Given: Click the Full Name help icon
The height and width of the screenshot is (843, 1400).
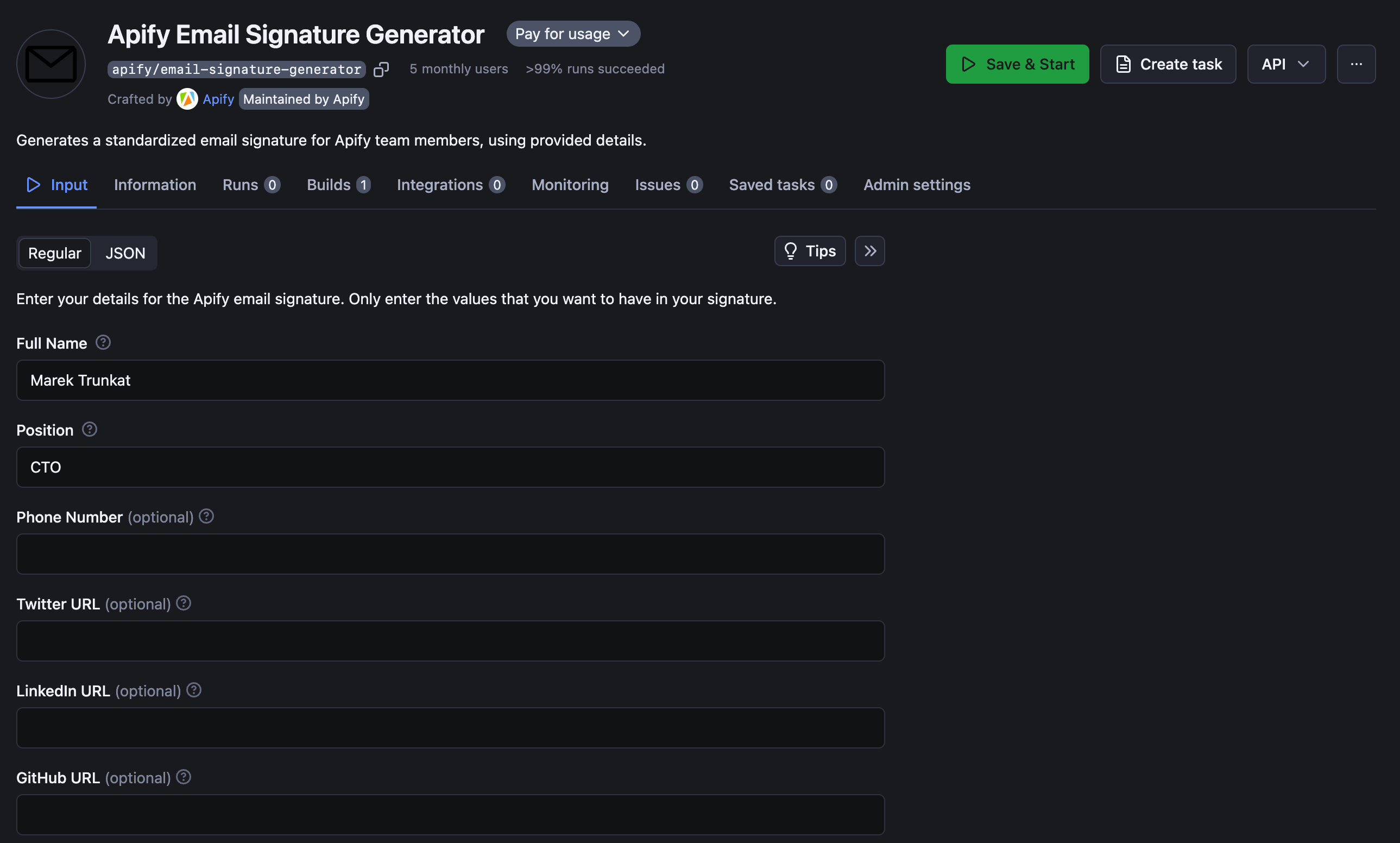Looking at the screenshot, I should [103, 343].
